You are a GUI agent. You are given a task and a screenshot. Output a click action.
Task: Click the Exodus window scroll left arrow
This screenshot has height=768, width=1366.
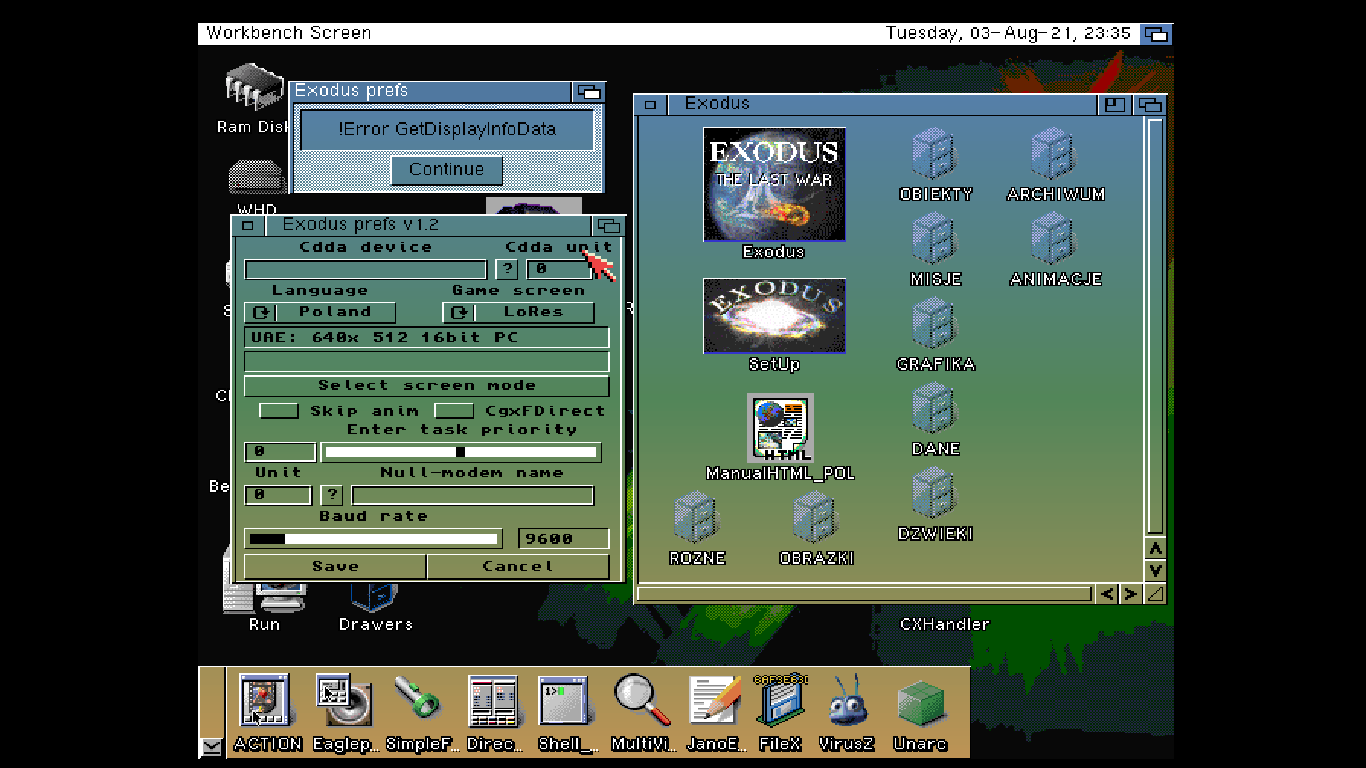pos(1107,594)
